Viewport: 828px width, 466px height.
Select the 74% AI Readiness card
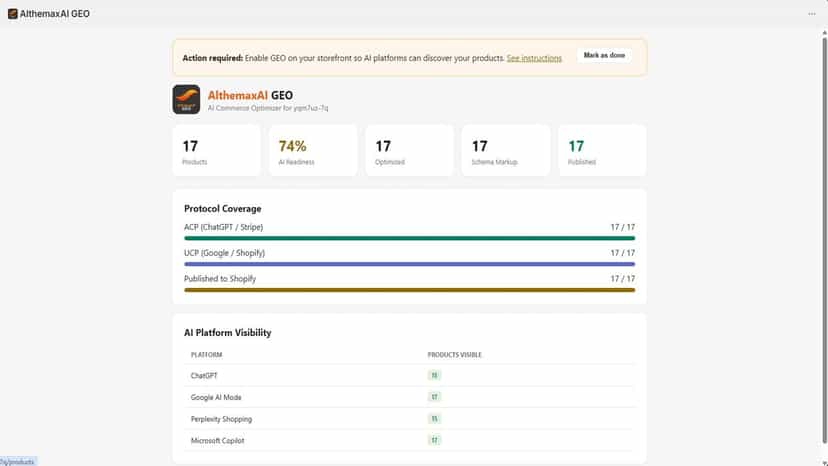pyautogui.click(x=313, y=151)
